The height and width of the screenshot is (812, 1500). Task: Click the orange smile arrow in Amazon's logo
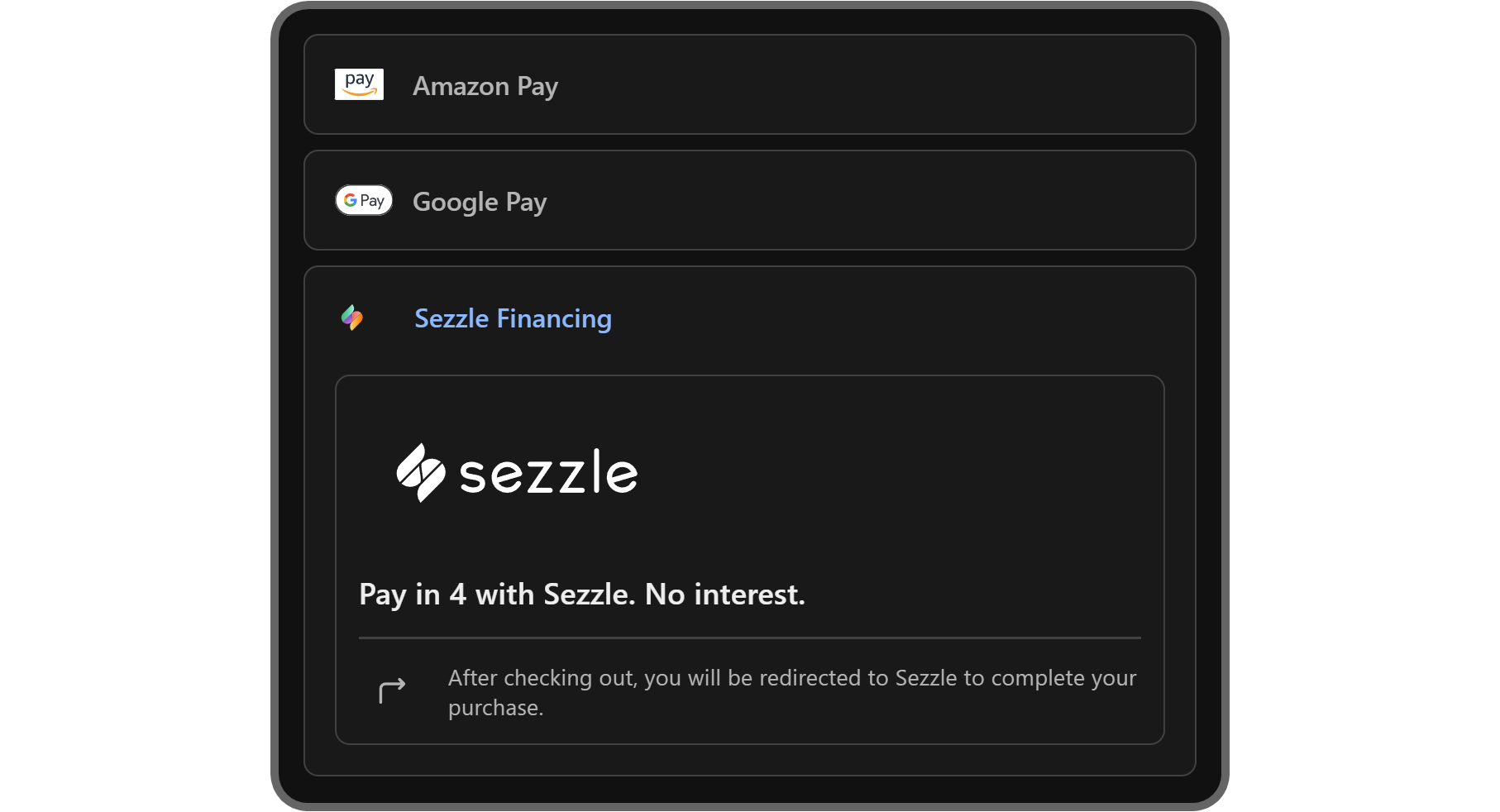coord(360,93)
